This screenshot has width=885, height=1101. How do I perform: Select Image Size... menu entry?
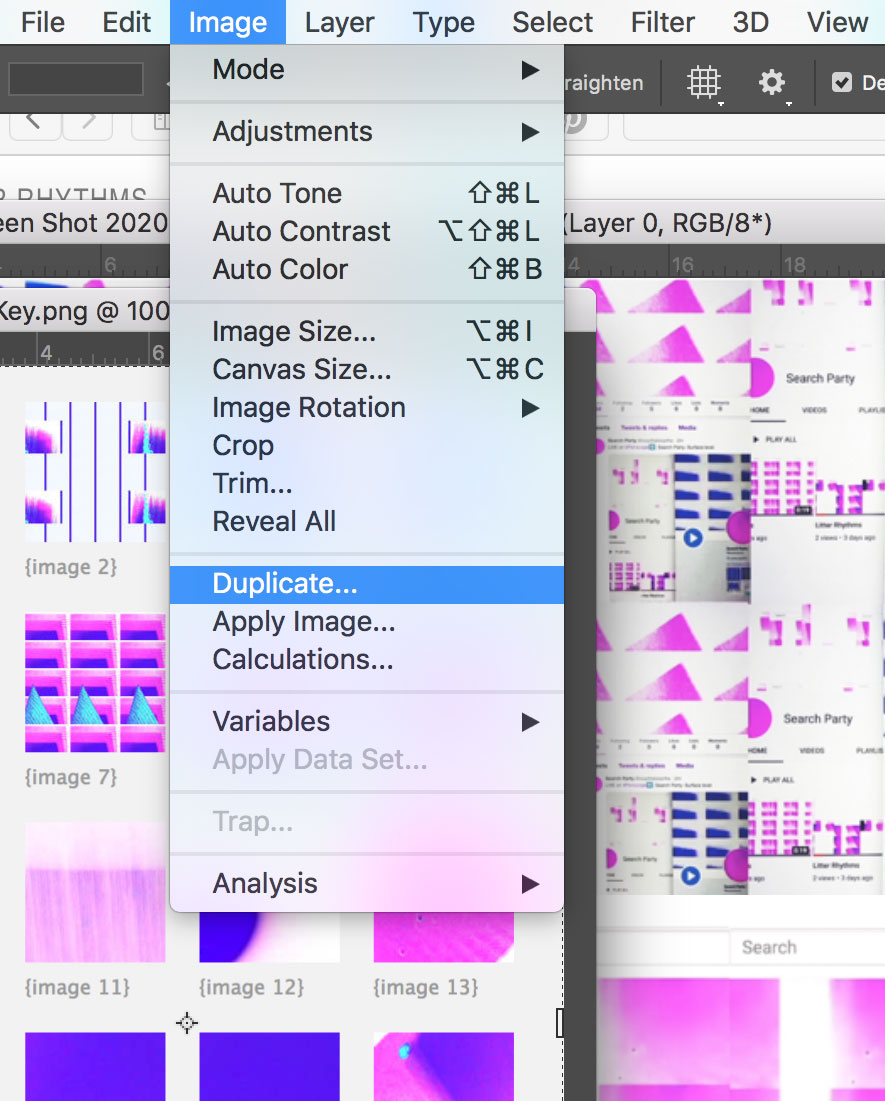click(366, 332)
